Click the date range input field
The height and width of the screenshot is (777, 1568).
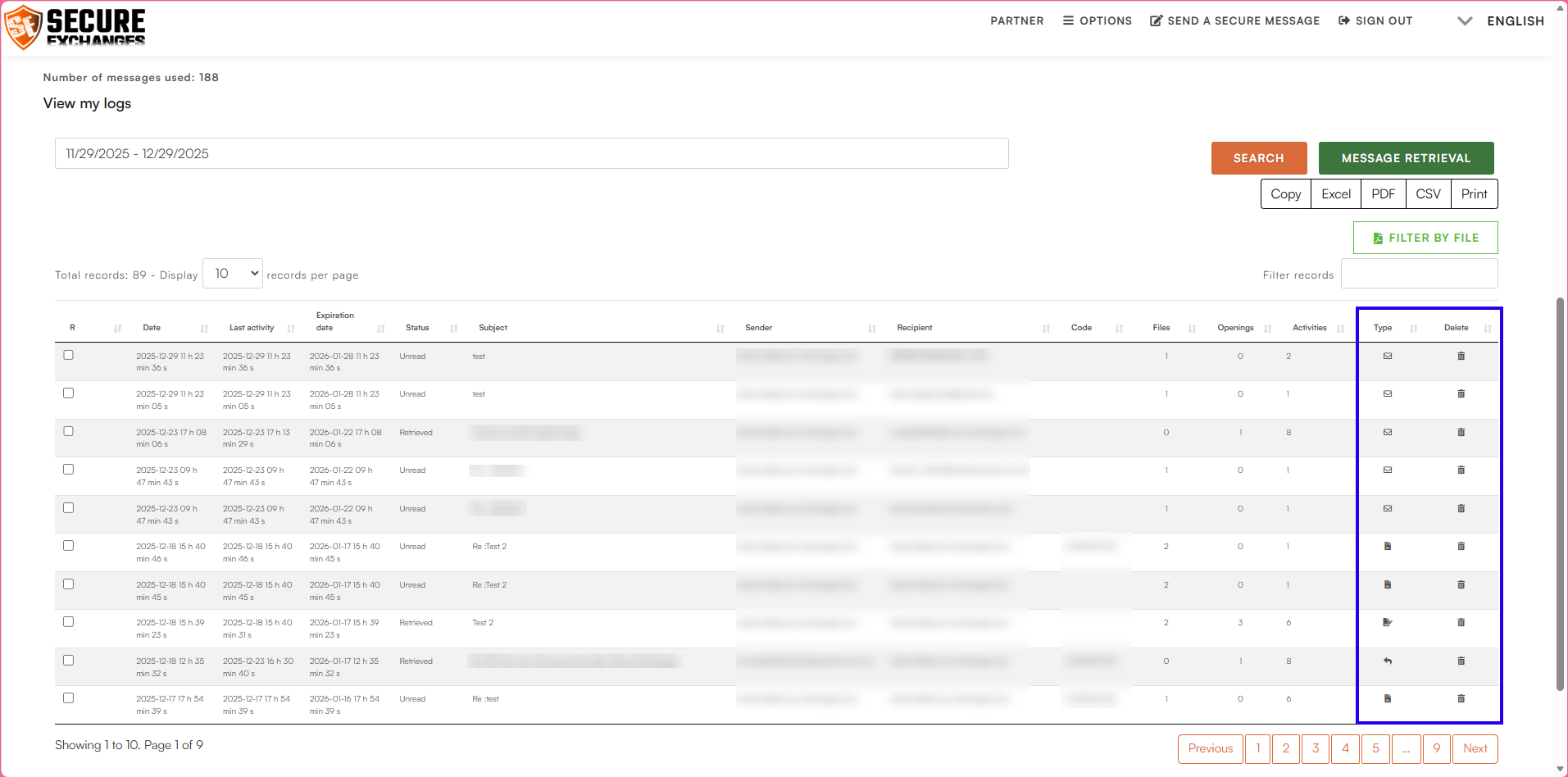532,153
